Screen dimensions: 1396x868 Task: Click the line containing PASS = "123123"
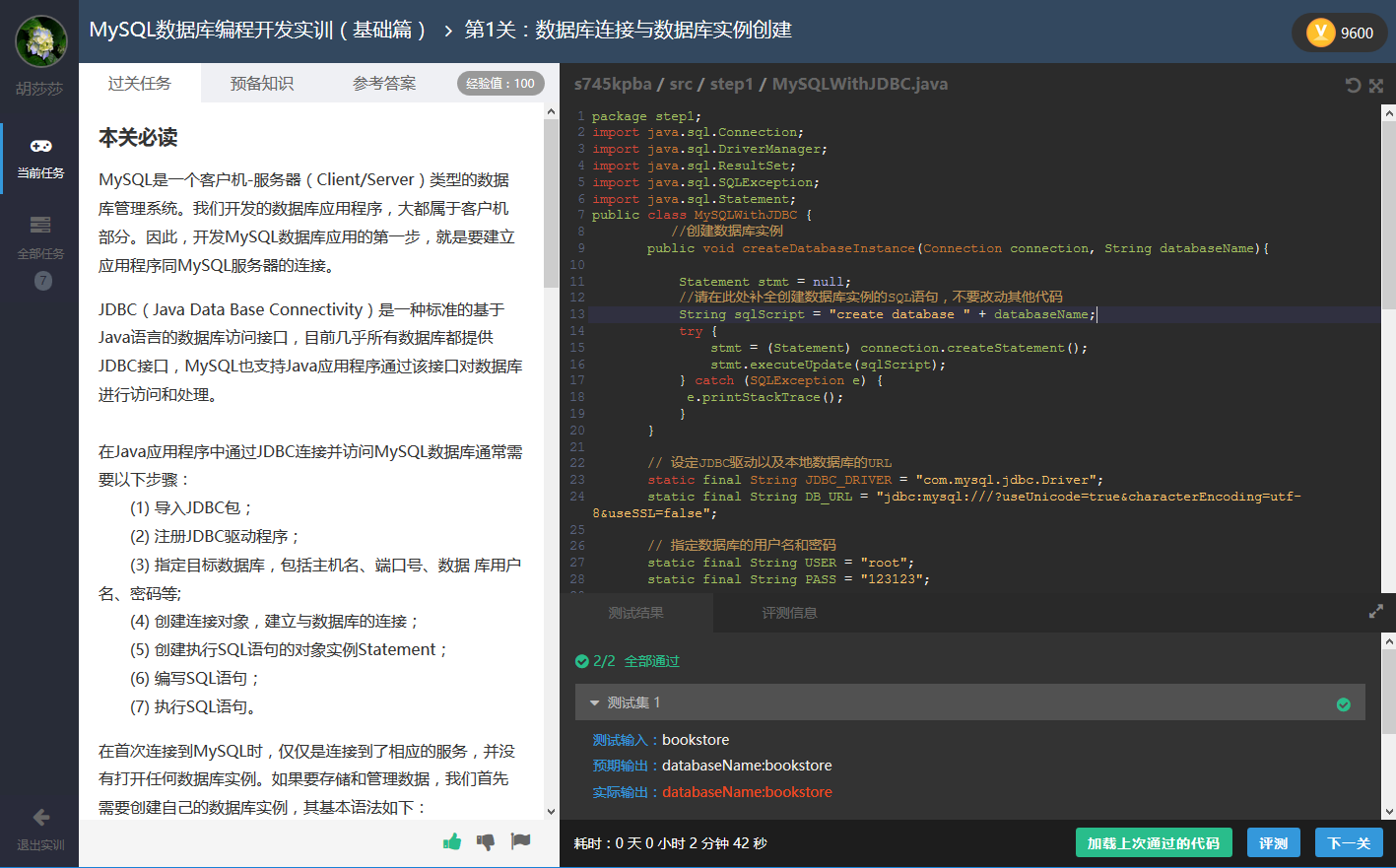[788, 579]
